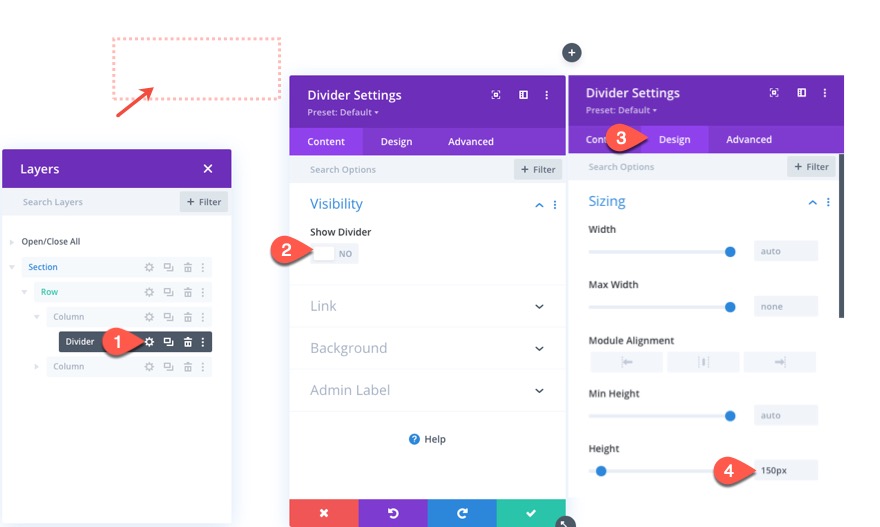Image resolution: width=880 pixels, height=527 pixels.
Task: Collapse the Visibility section chevron
Action: click(539, 205)
